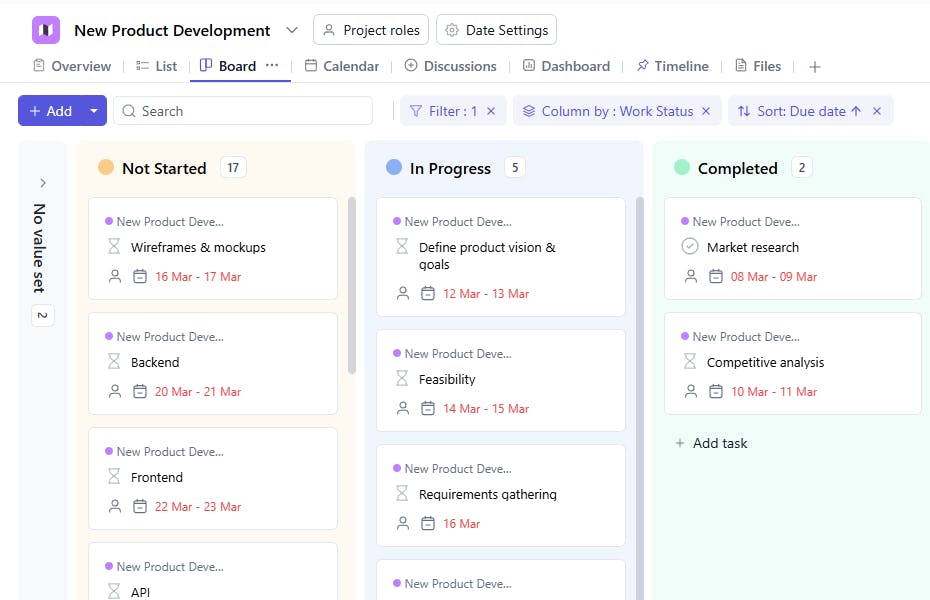930x600 pixels.
Task: Open the Board tab's three-dot options
Action: (x=272, y=65)
